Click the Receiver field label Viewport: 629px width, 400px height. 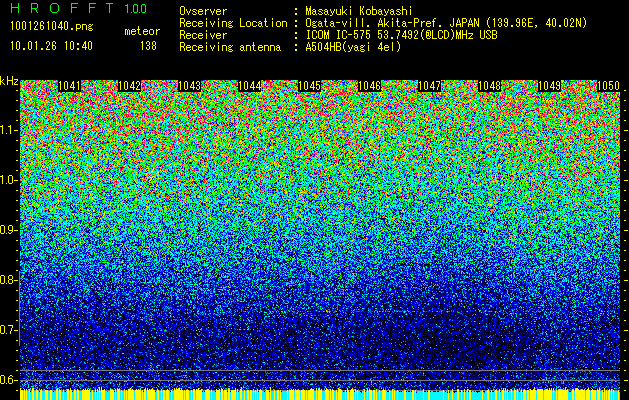click(x=203, y=35)
